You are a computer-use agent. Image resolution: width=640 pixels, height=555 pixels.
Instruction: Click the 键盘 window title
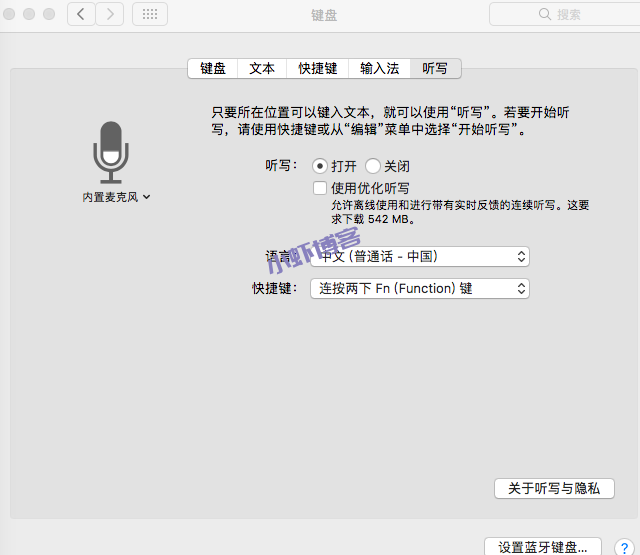click(324, 15)
